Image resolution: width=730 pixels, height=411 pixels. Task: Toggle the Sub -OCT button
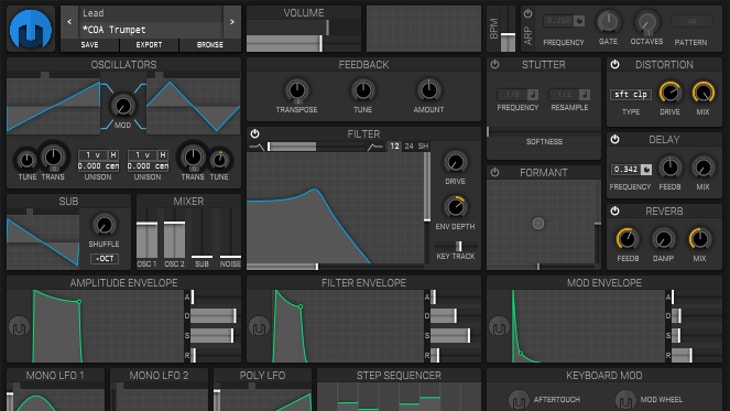(x=104, y=259)
